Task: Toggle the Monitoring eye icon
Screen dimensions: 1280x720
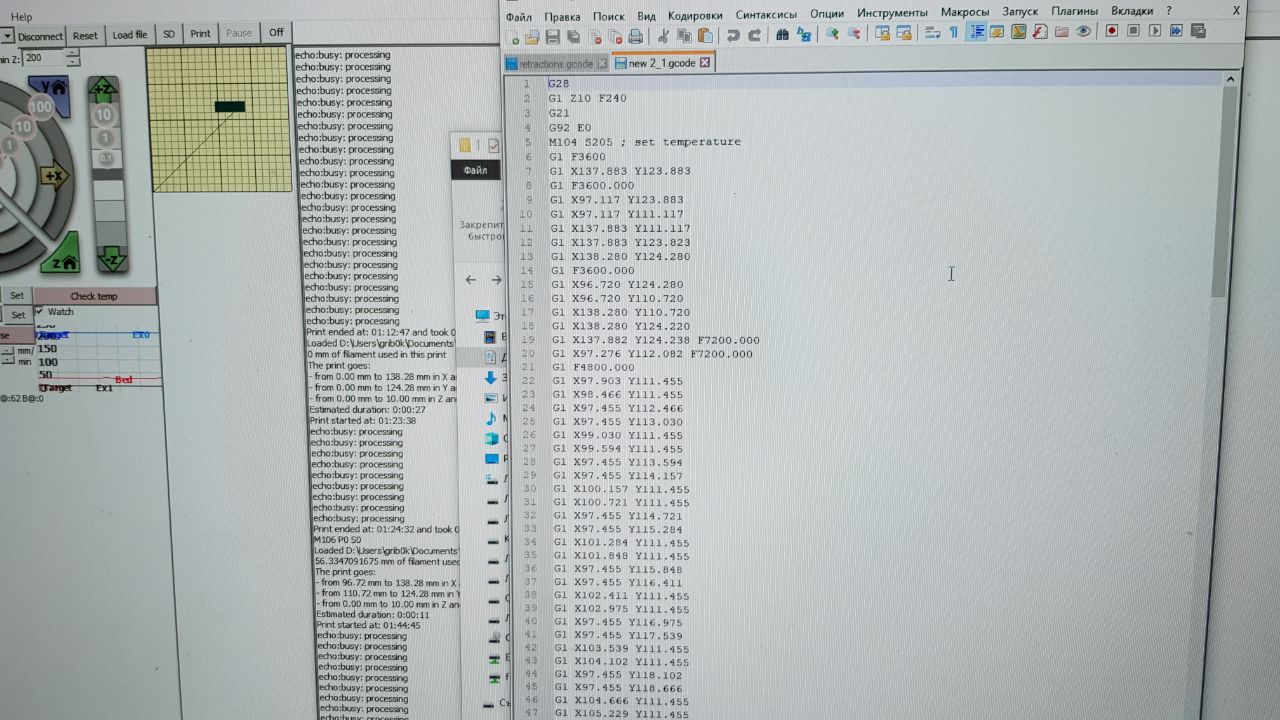Action: pos(1083,31)
